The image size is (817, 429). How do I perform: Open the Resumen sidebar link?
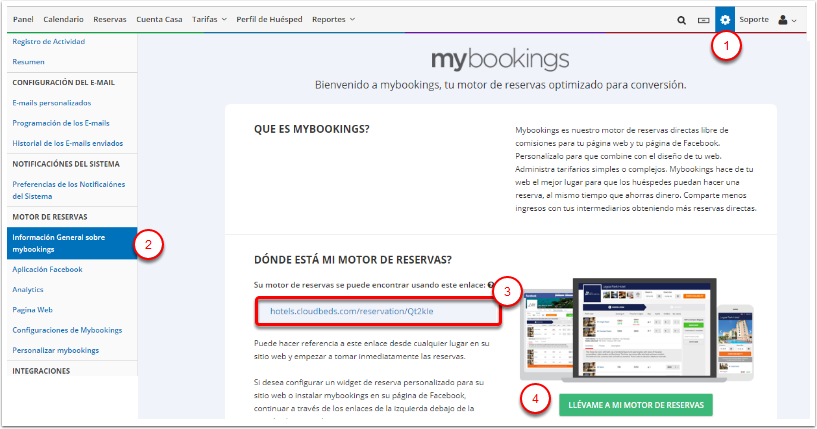click(x=28, y=62)
